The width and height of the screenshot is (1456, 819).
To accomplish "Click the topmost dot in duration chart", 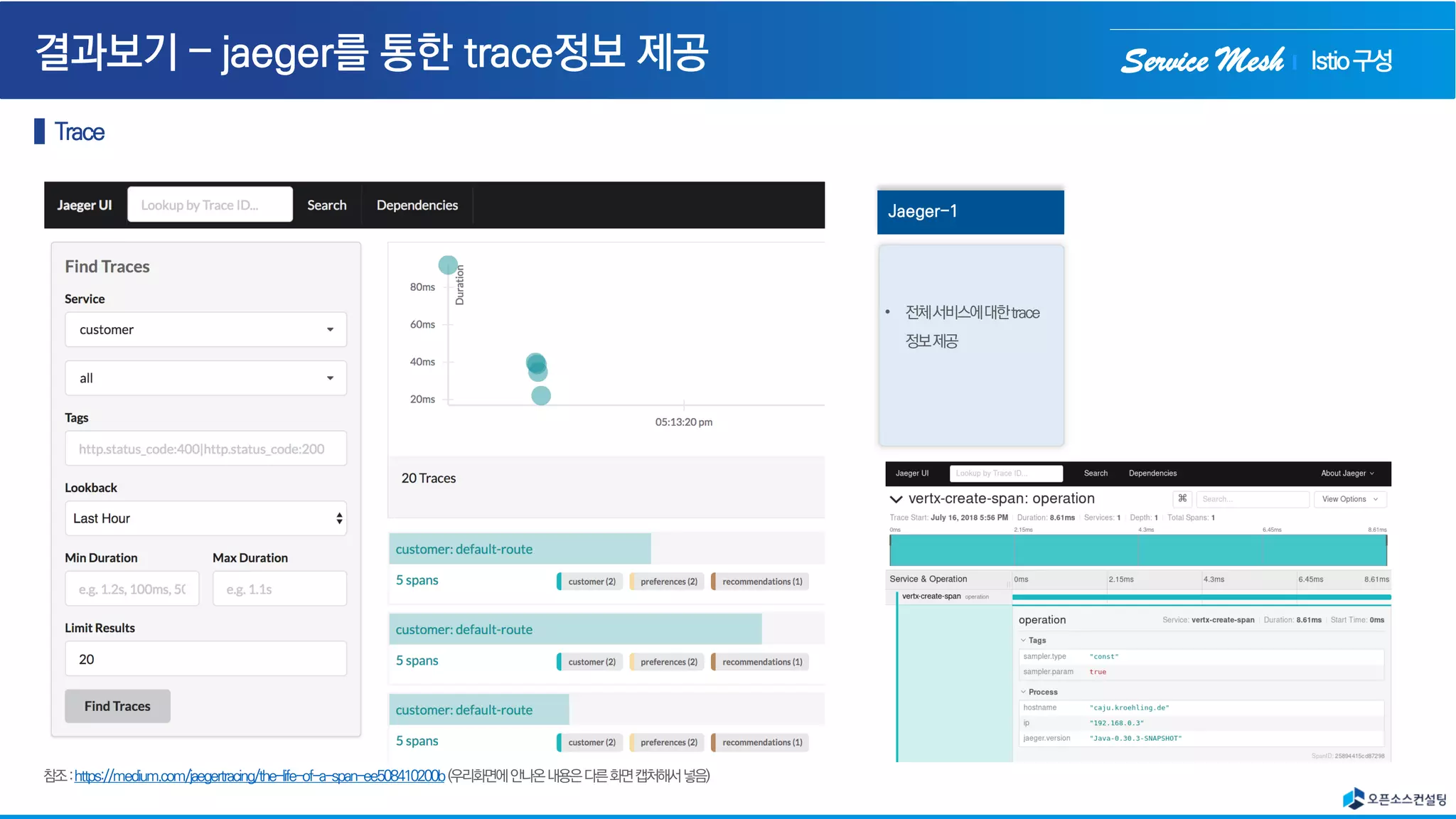I will pyautogui.click(x=448, y=265).
